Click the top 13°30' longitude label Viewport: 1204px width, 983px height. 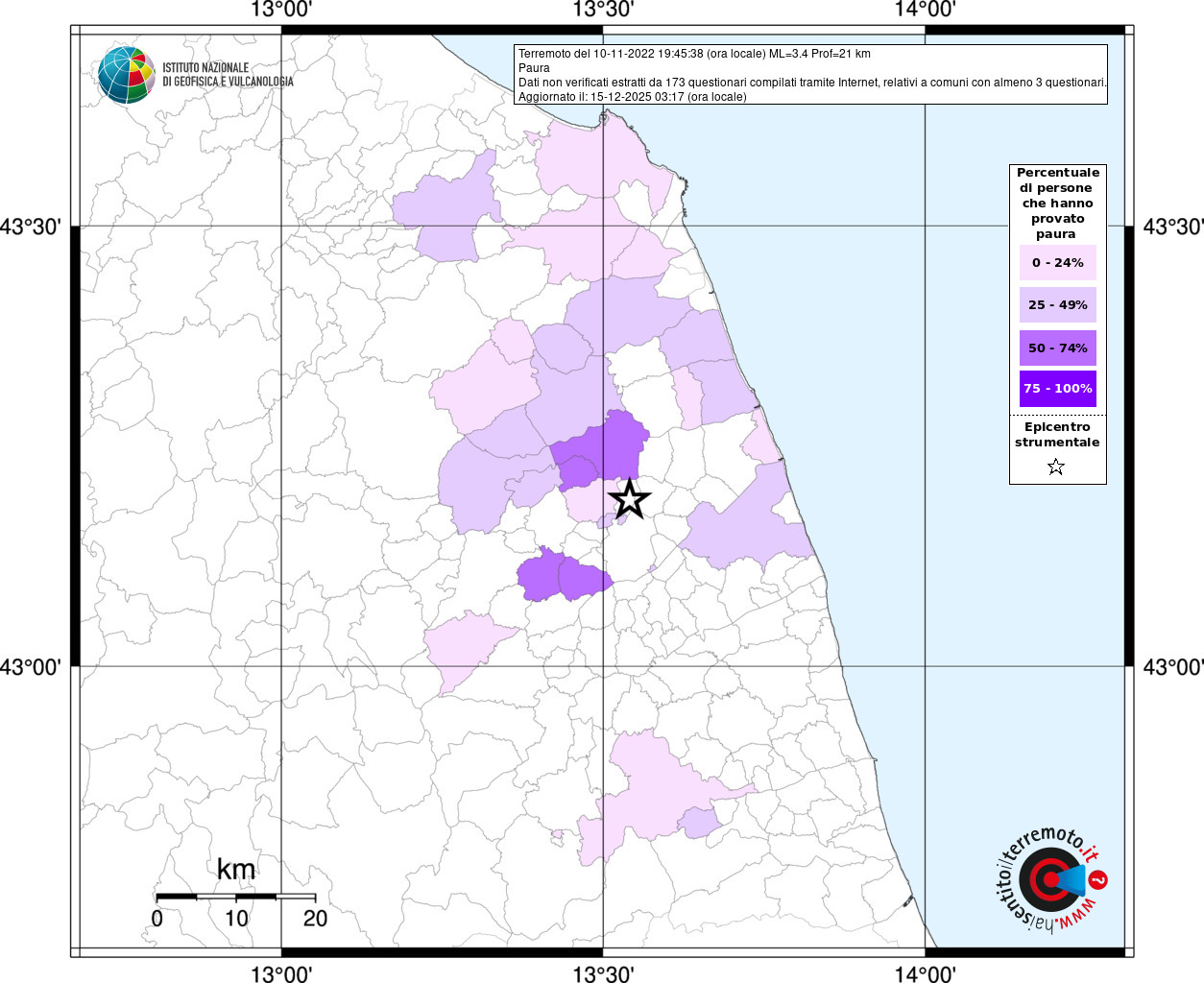click(603, 11)
